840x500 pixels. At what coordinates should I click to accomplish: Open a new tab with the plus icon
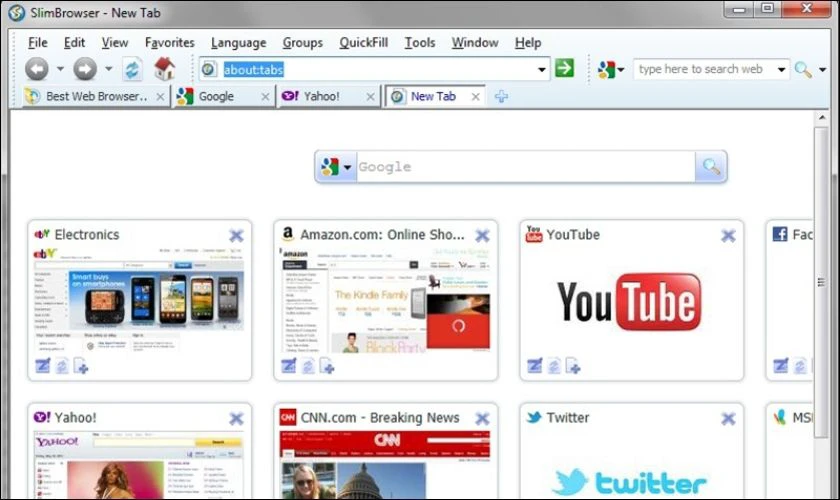tap(501, 96)
